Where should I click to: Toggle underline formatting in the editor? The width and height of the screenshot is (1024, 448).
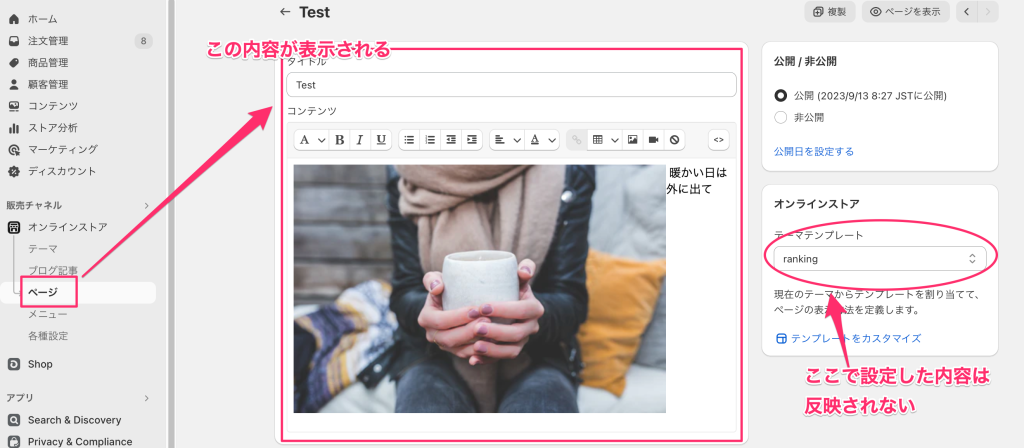coord(381,140)
